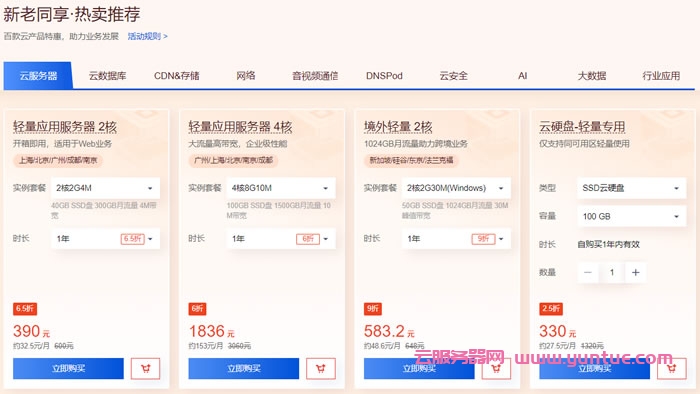The width and height of the screenshot is (700, 394).
Task: Click the 390 元 price
Action: pos(31,332)
